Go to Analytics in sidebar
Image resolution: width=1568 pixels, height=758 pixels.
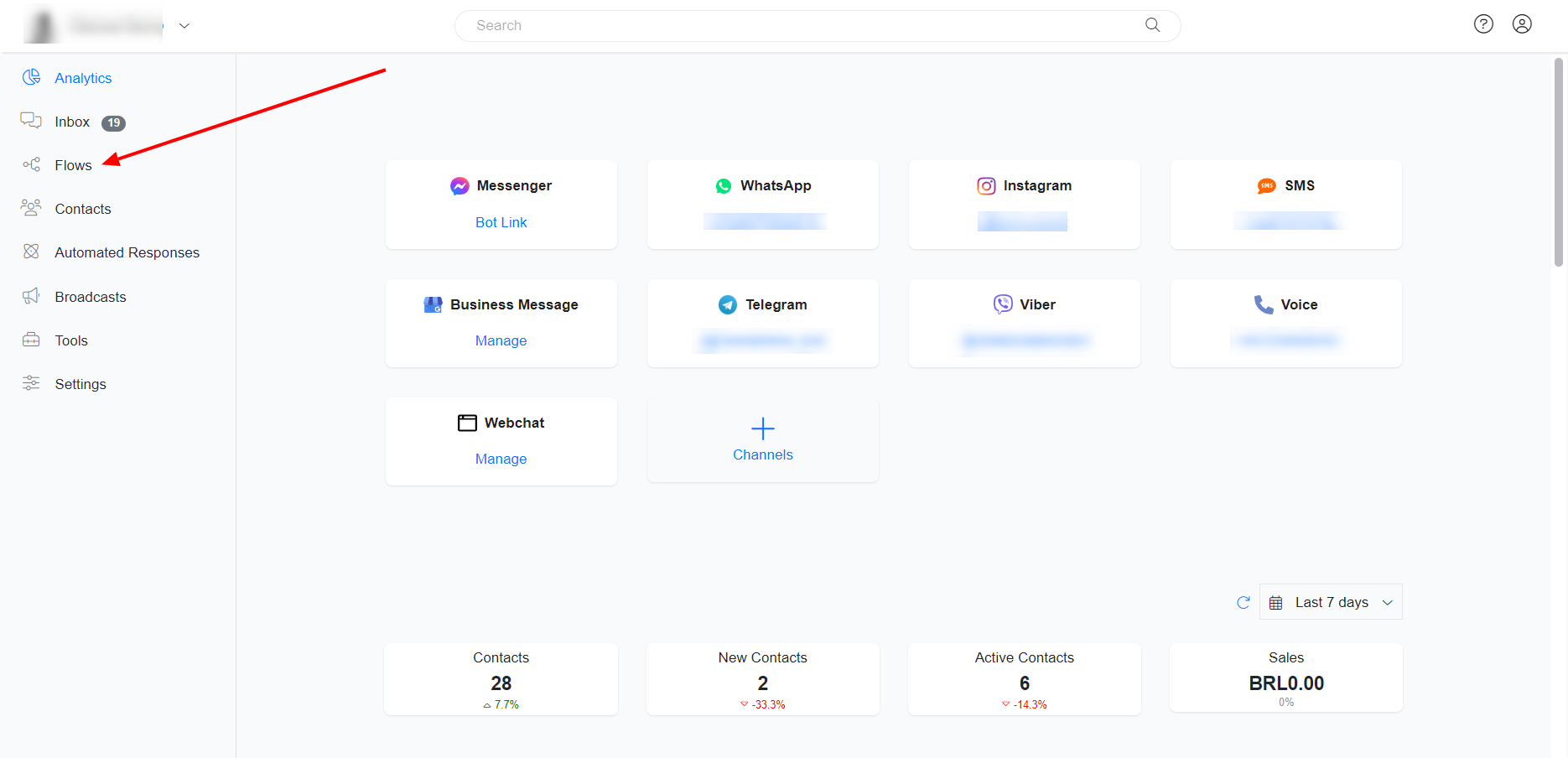coord(83,78)
